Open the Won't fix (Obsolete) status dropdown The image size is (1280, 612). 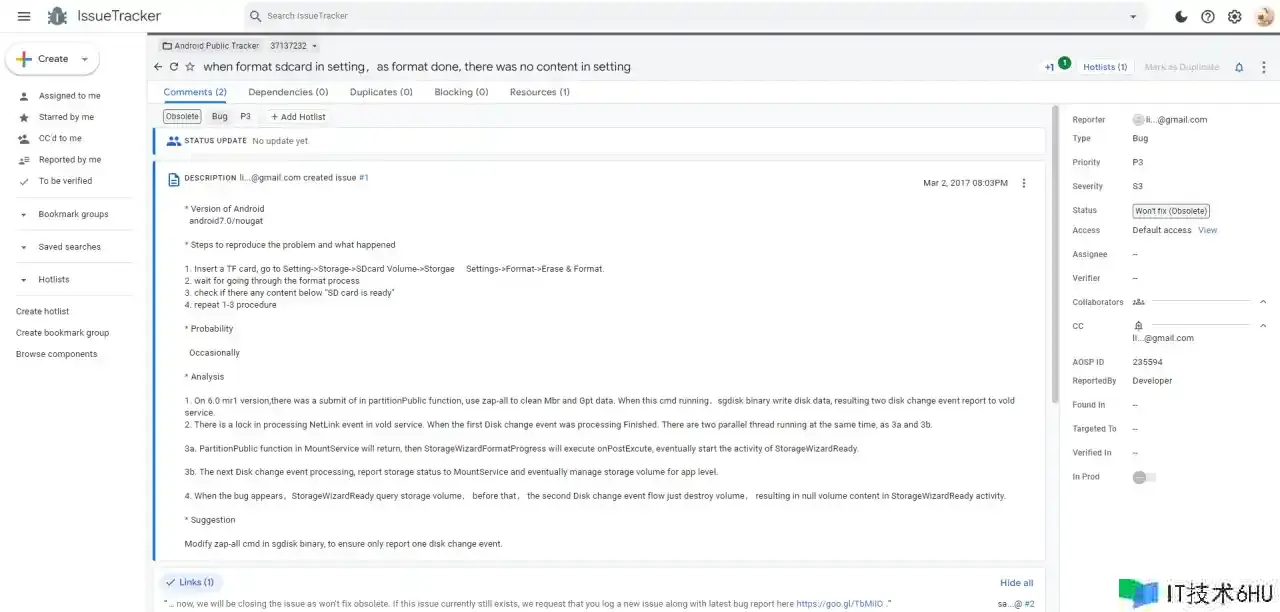pos(1171,211)
